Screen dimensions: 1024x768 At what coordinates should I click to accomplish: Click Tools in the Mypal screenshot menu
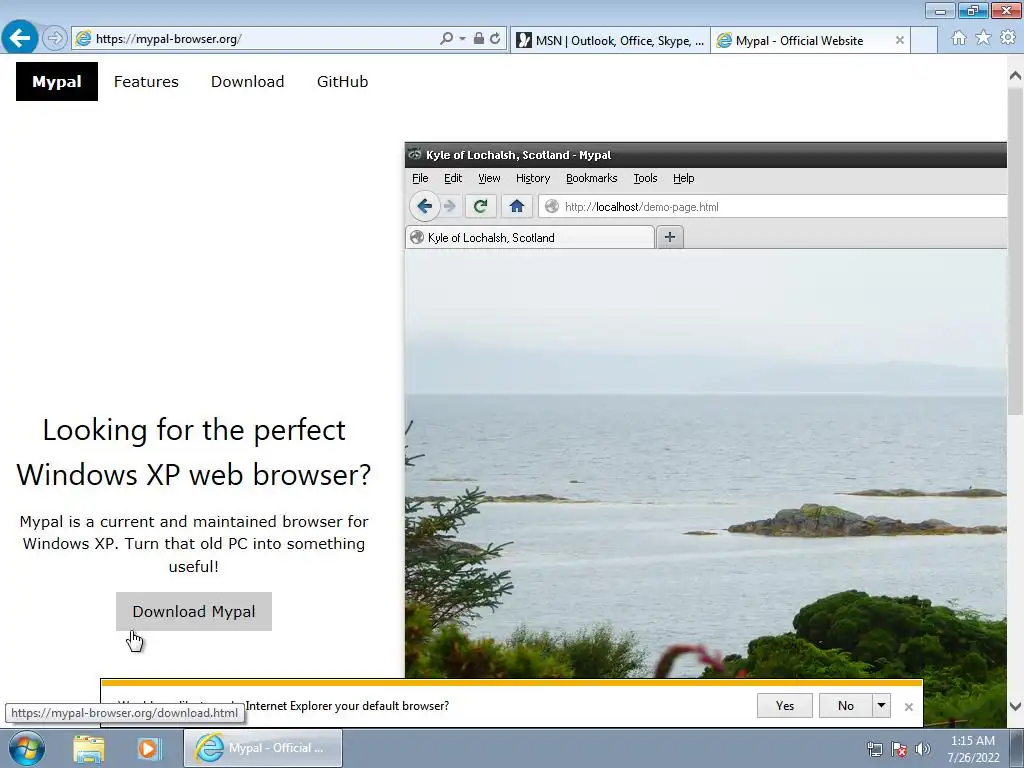[645, 178]
